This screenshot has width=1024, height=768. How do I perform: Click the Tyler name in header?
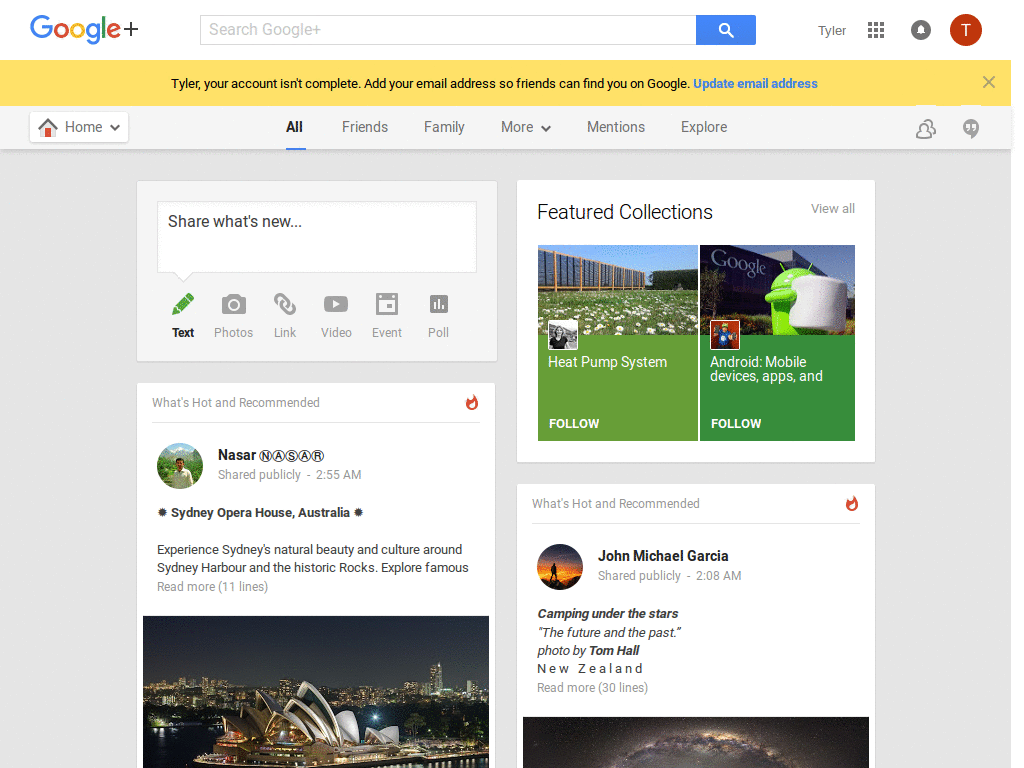(x=832, y=31)
